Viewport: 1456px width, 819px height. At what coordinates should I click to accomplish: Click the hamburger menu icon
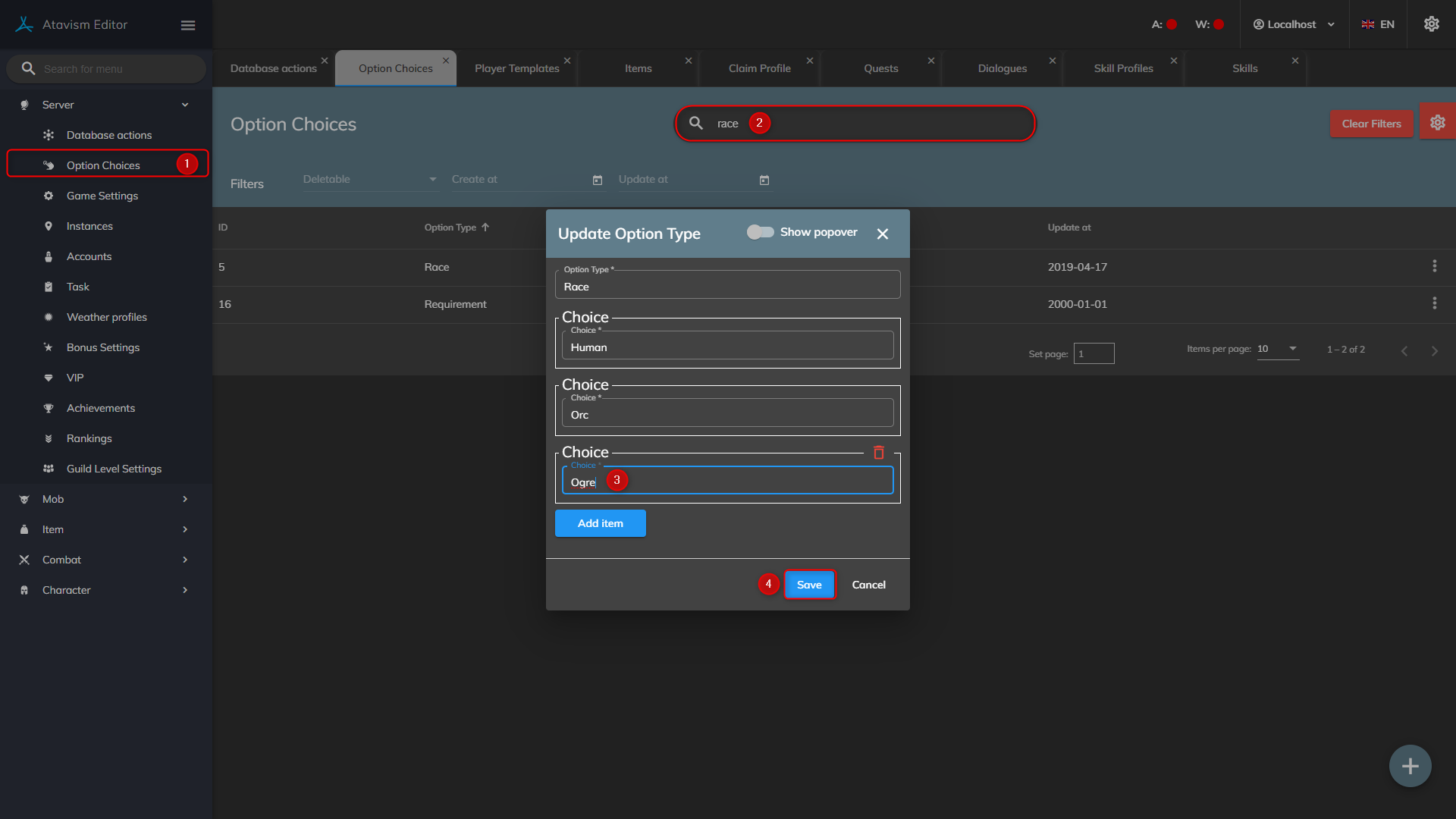188,25
